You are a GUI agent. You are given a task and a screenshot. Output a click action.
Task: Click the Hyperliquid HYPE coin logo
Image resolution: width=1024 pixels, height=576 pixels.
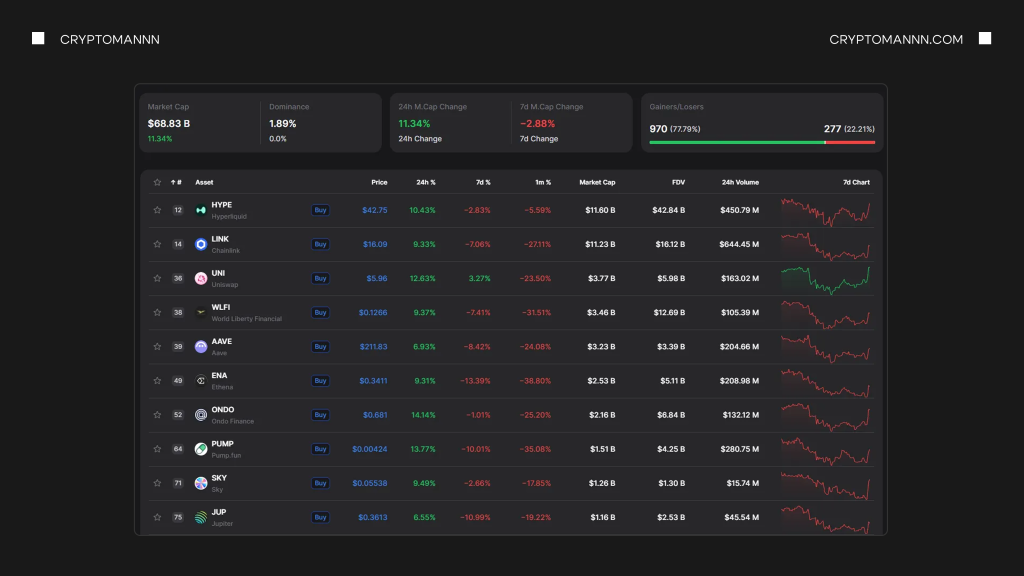click(199, 210)
